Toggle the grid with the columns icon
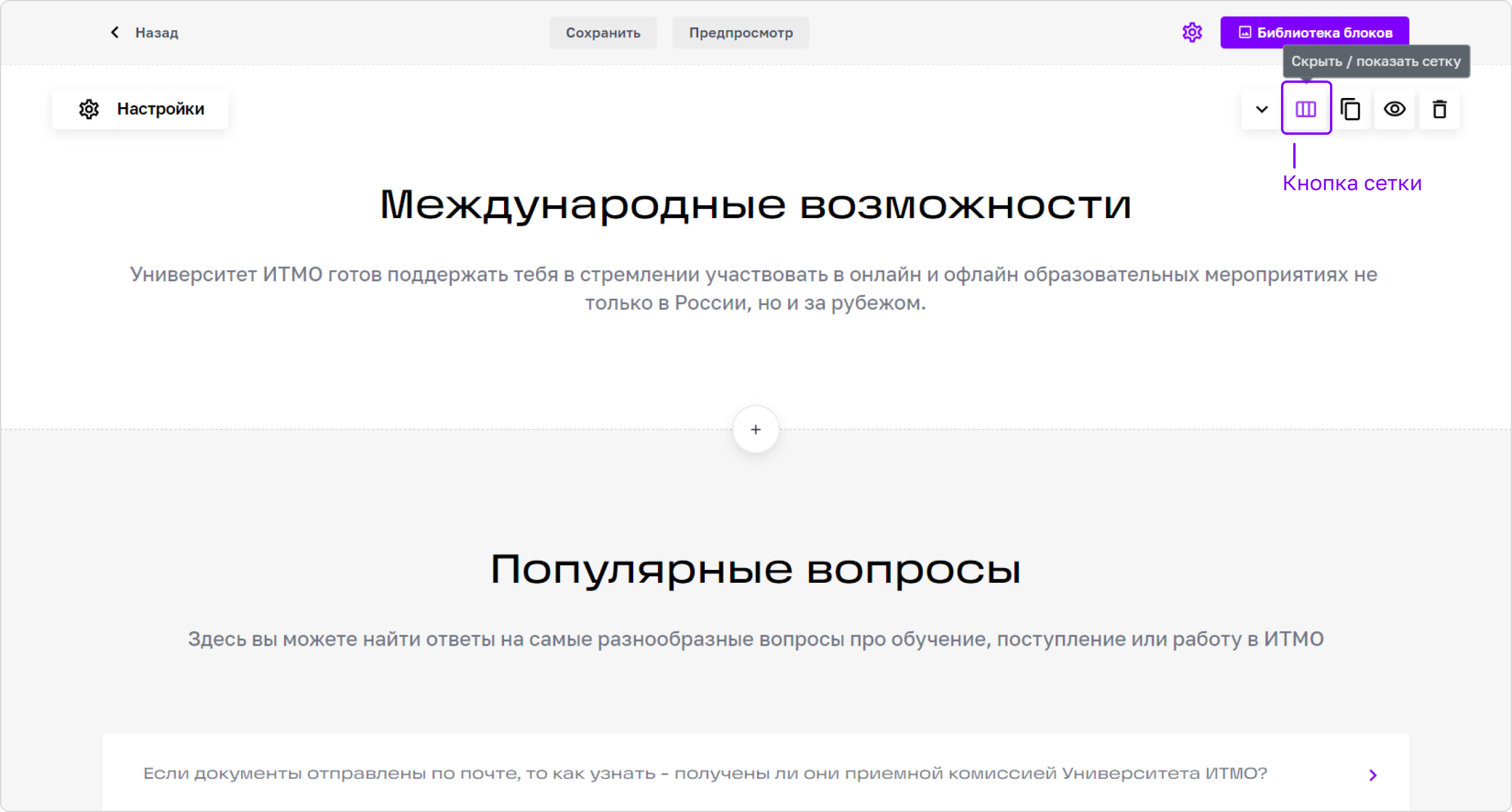Image resolution: width=1512 pixels, height=812 pixels. click(1306, 108)
